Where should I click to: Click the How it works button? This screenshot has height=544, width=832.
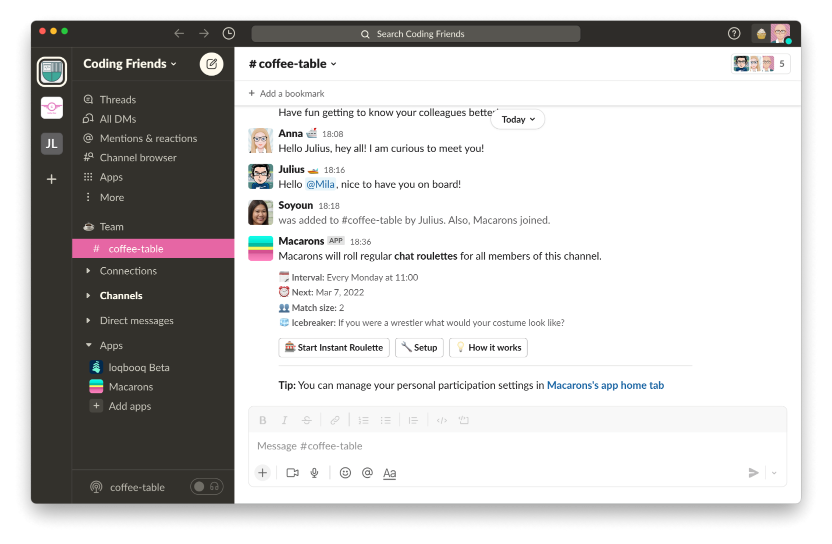[488, 348]
